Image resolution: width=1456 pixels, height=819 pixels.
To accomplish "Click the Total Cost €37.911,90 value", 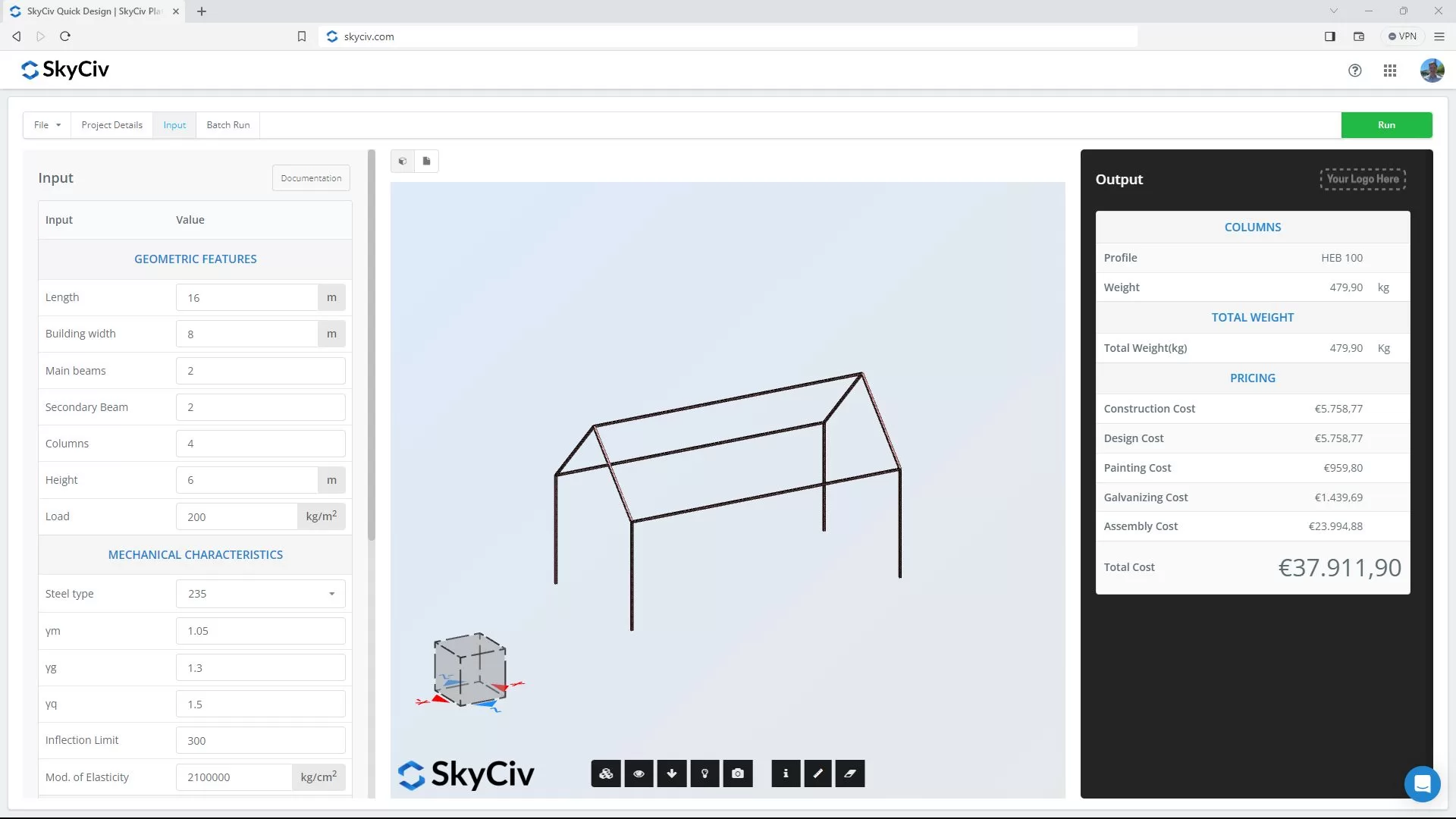I will 1340,567.
